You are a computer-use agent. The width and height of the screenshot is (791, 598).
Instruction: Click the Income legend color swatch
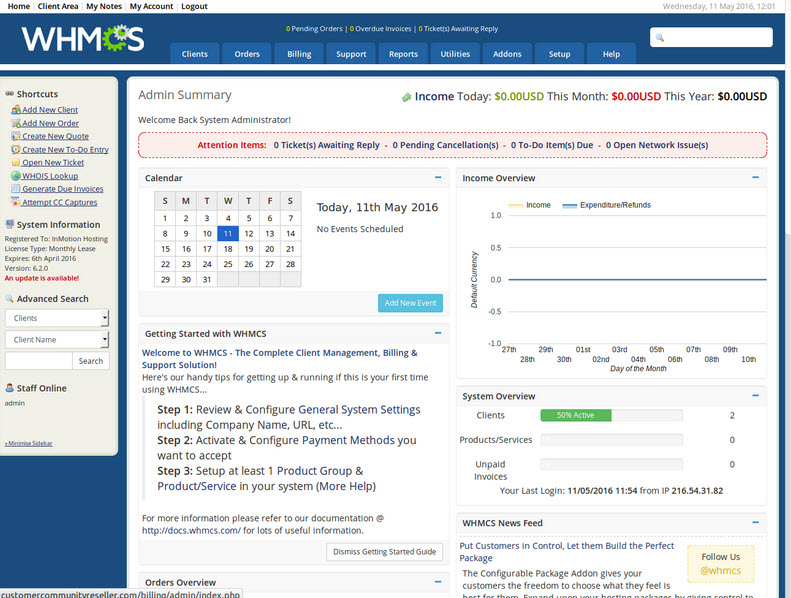point(516,205)
